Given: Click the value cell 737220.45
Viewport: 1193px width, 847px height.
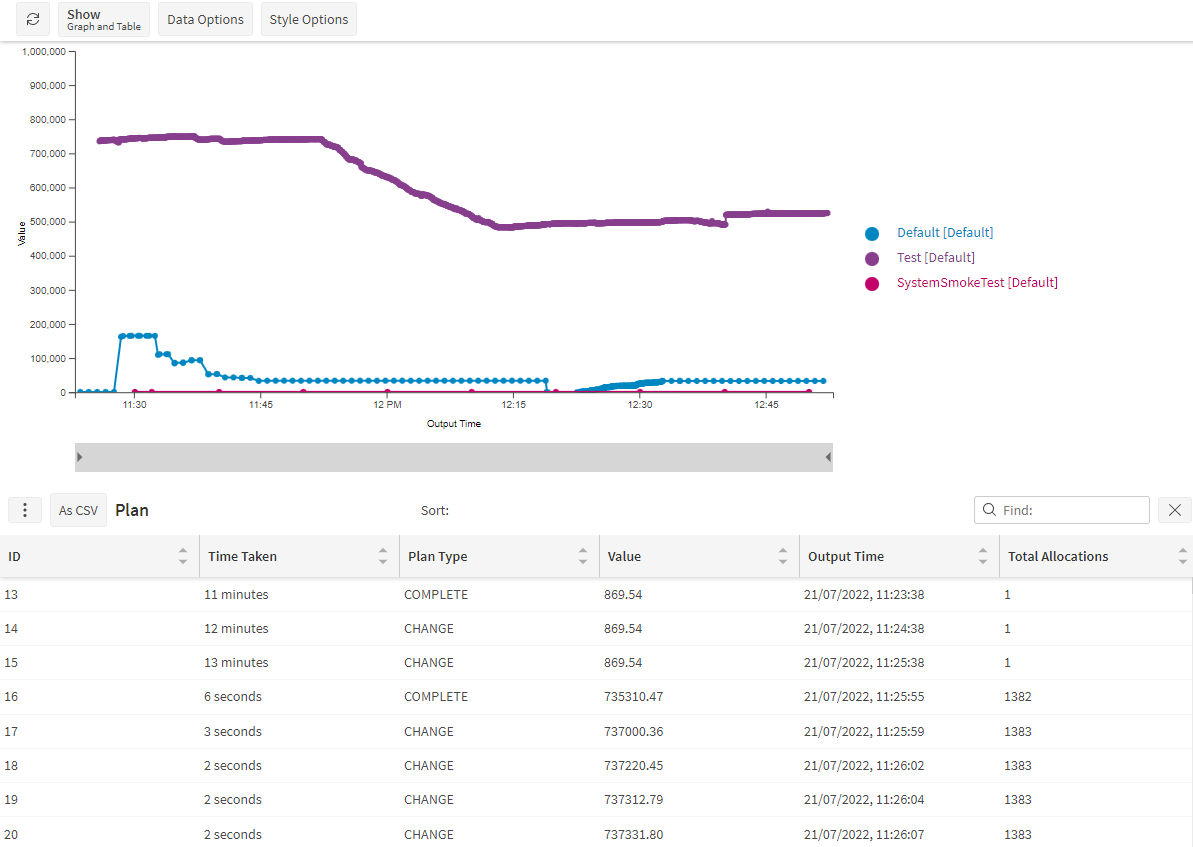Looking at the screenshot, I should [634, 766].
